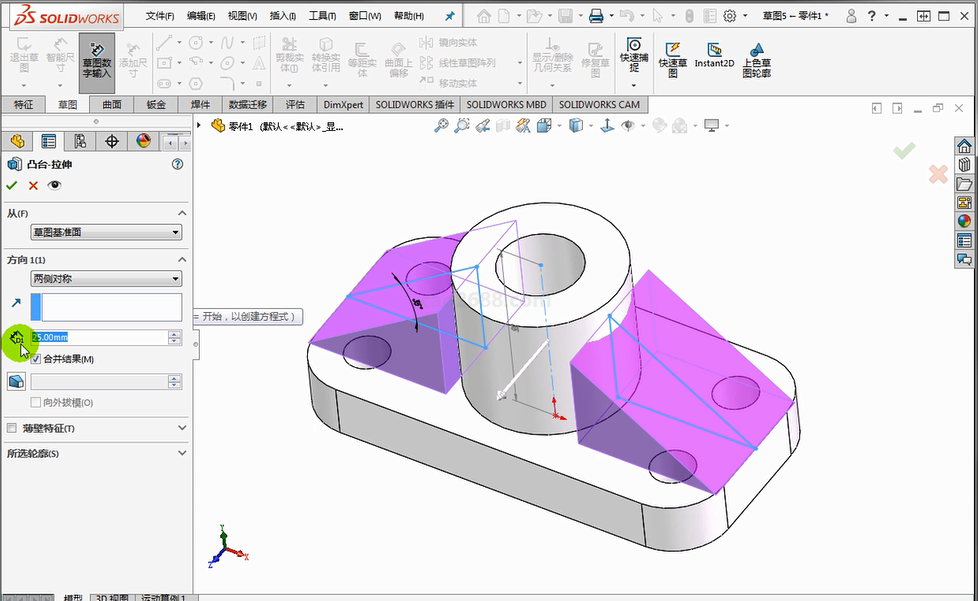This screenshot has height=601, width=978.
Task: Open the 两侧对称 end condition dropdown
Action: (x=106, y=279)
